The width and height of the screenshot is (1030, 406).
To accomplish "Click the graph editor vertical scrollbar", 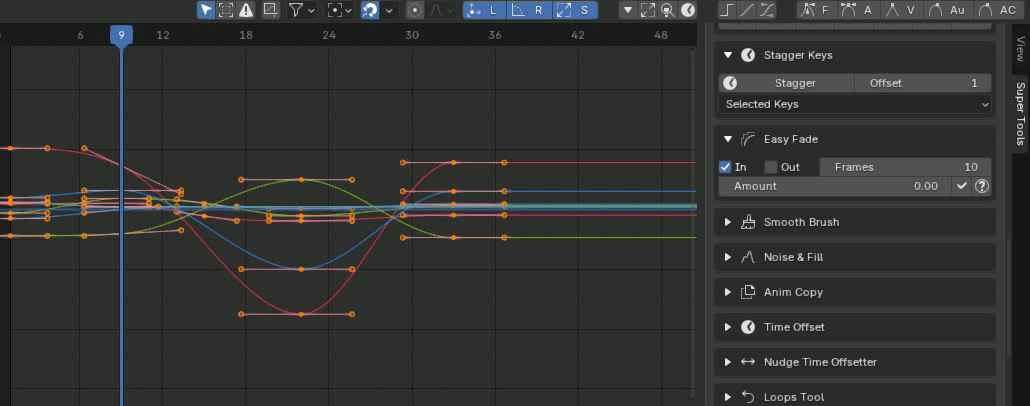I will tap(694, 222).
